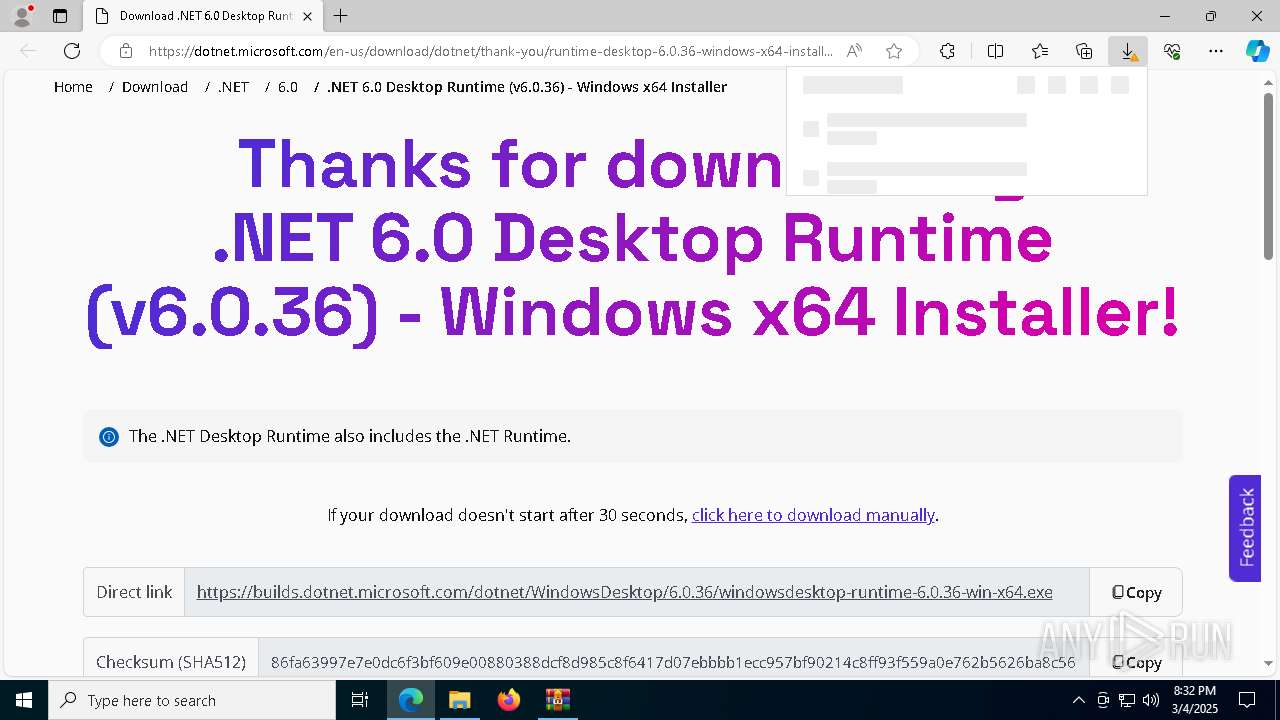Open the Windows Start menu

(24, 700)
